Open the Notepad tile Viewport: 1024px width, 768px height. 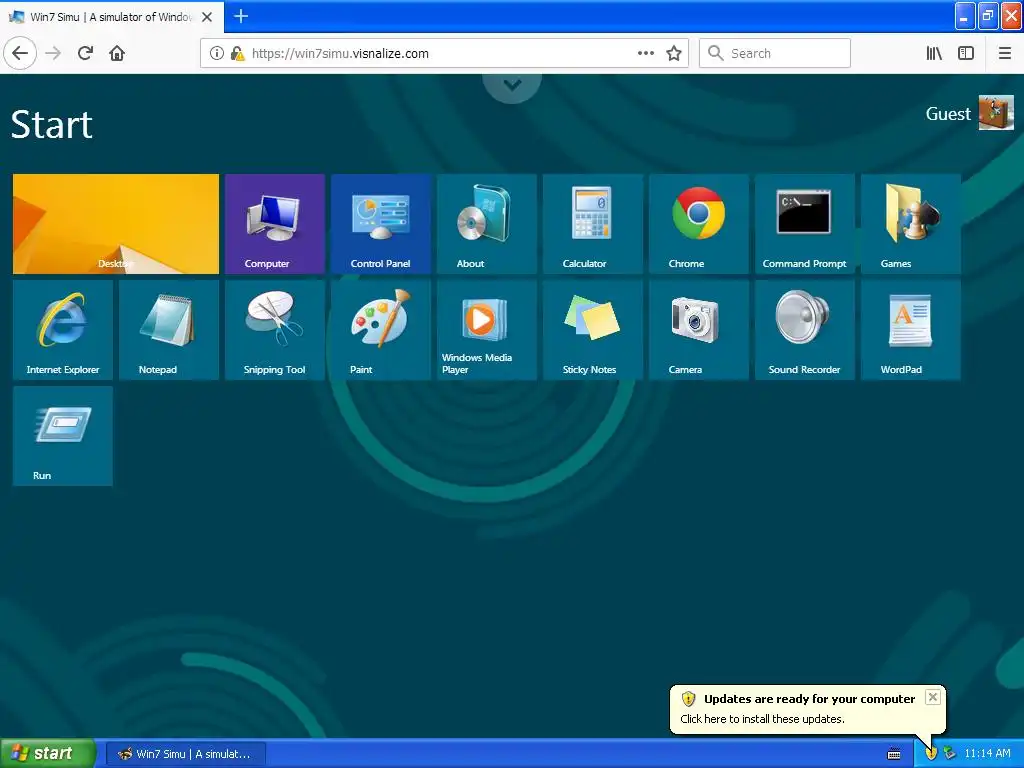coord(168,330)
